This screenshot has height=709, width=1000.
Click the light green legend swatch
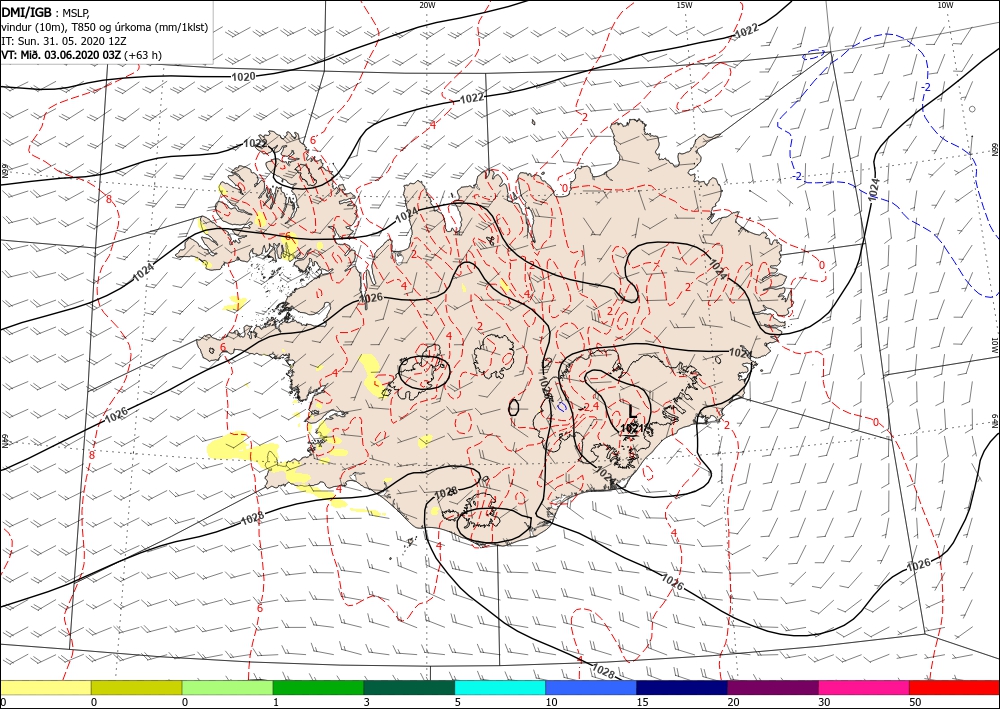coord(227,687)
